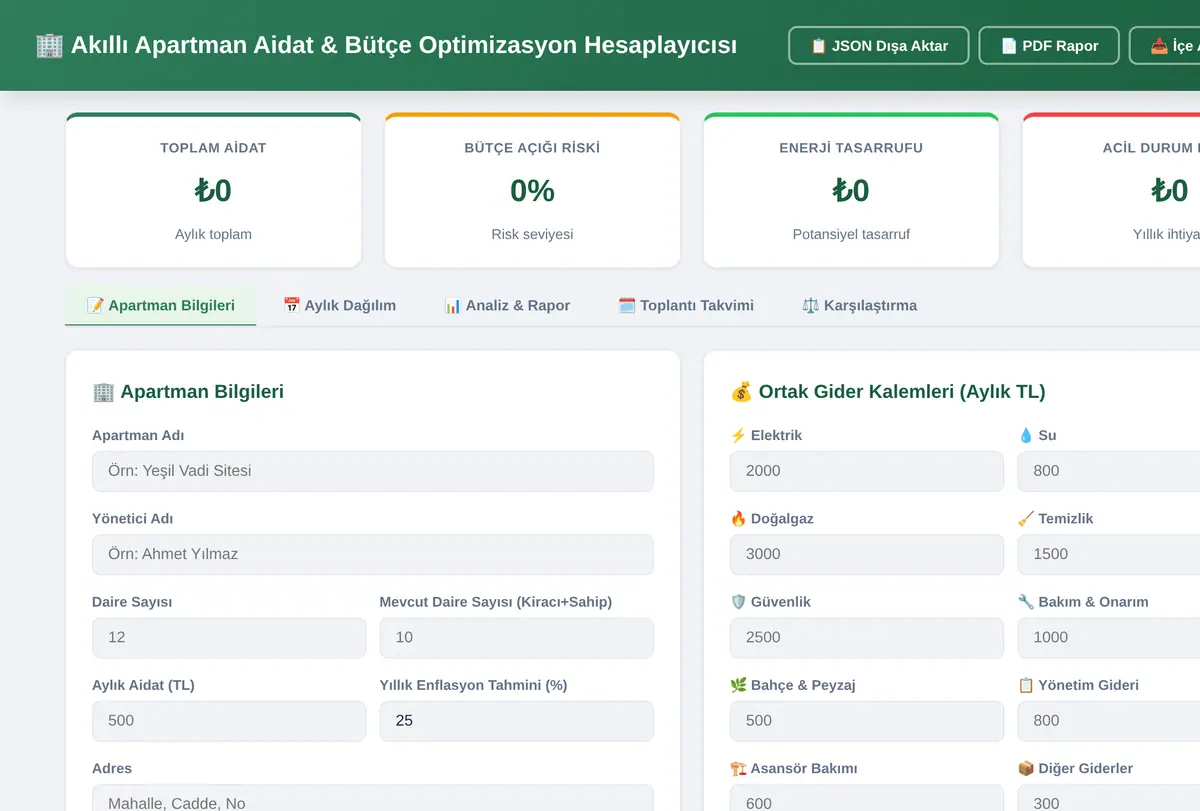1200x811 pixels.
Task: Click the building icon in Apartman Bilgileri heading
Action: tap(103, 392)
